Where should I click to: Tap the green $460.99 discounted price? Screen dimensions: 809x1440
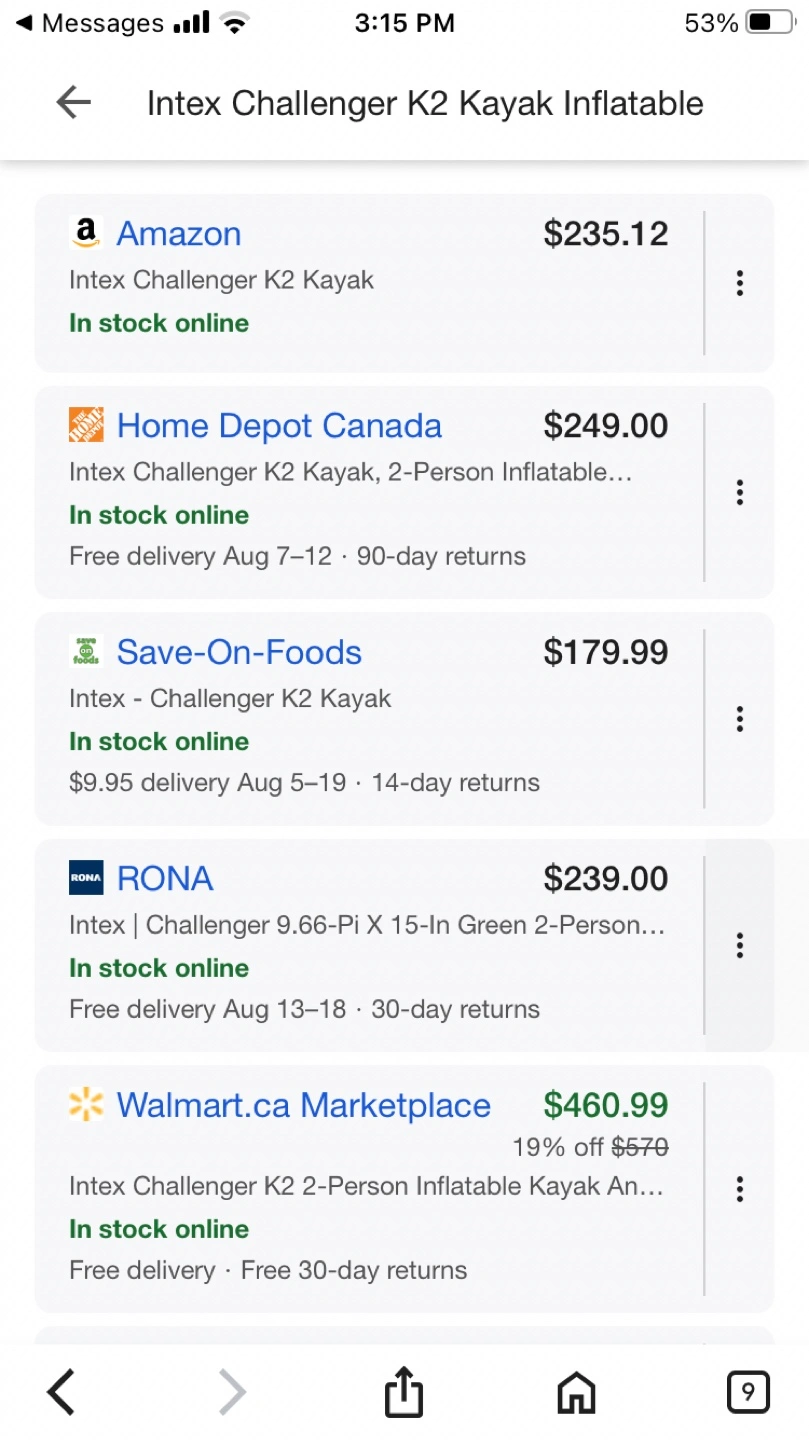(606, 1105)
